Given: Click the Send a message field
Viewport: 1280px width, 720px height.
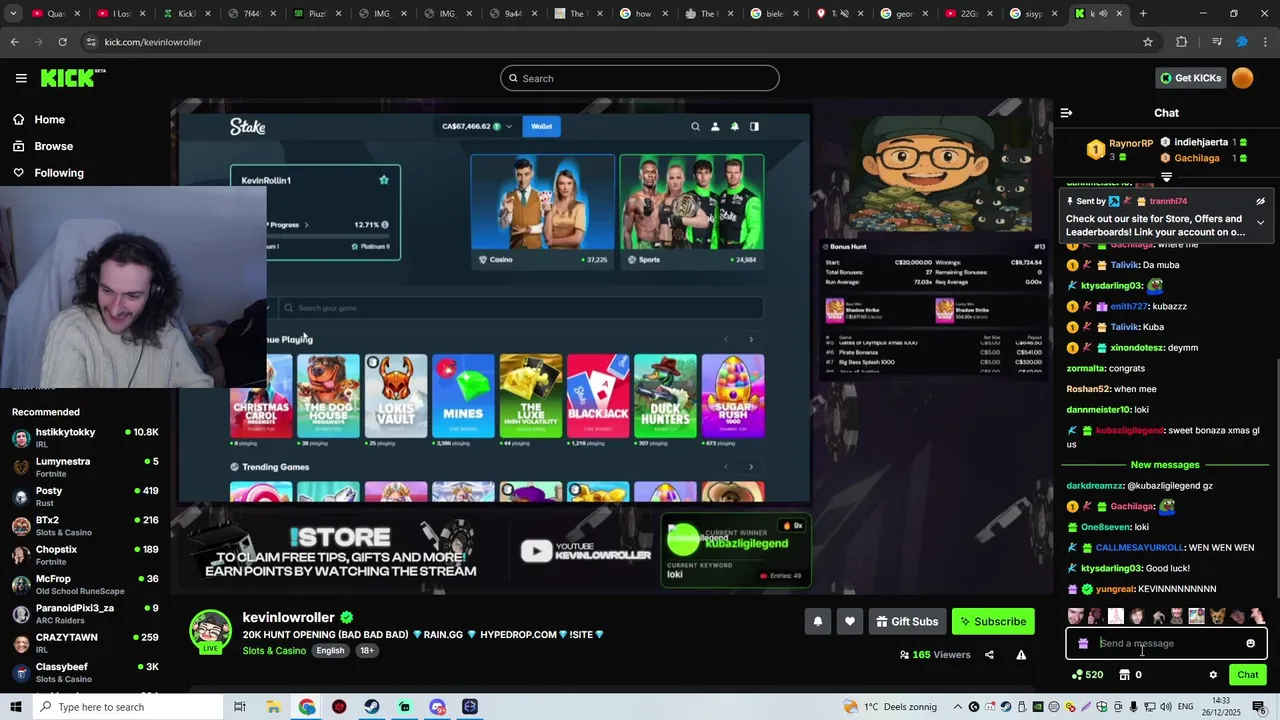Looking at the screenshot, I should click(x=1166, y=643).
